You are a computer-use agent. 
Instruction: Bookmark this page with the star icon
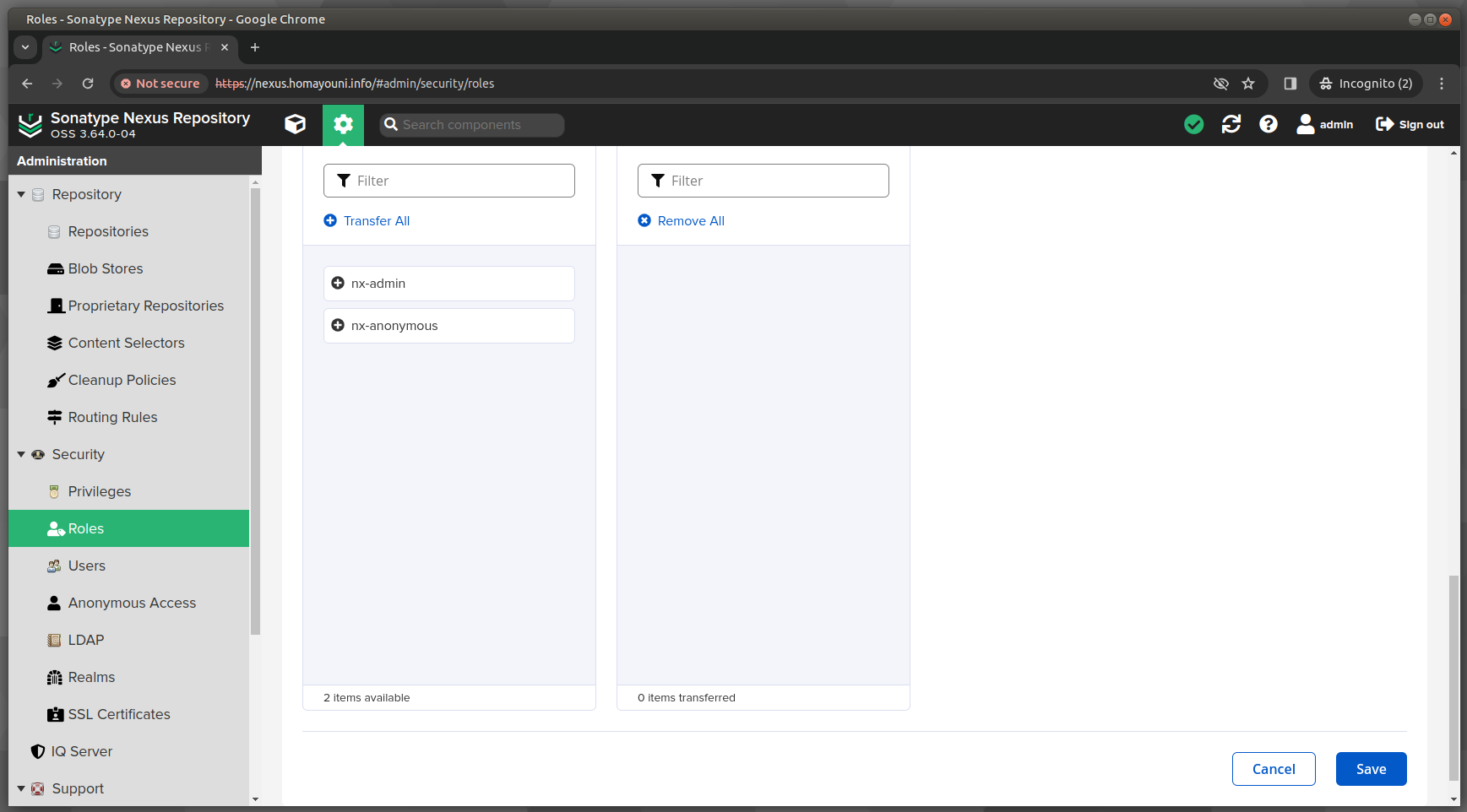pos(1248,84)
